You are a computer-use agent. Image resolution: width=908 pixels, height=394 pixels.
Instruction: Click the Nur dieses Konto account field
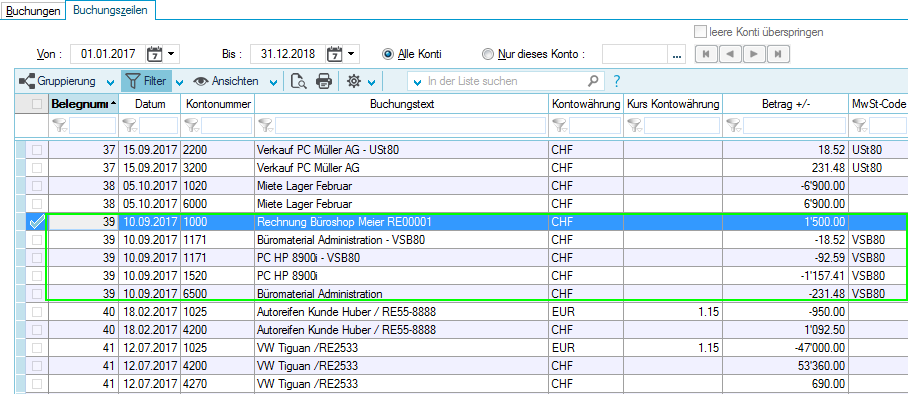point(635,54)
